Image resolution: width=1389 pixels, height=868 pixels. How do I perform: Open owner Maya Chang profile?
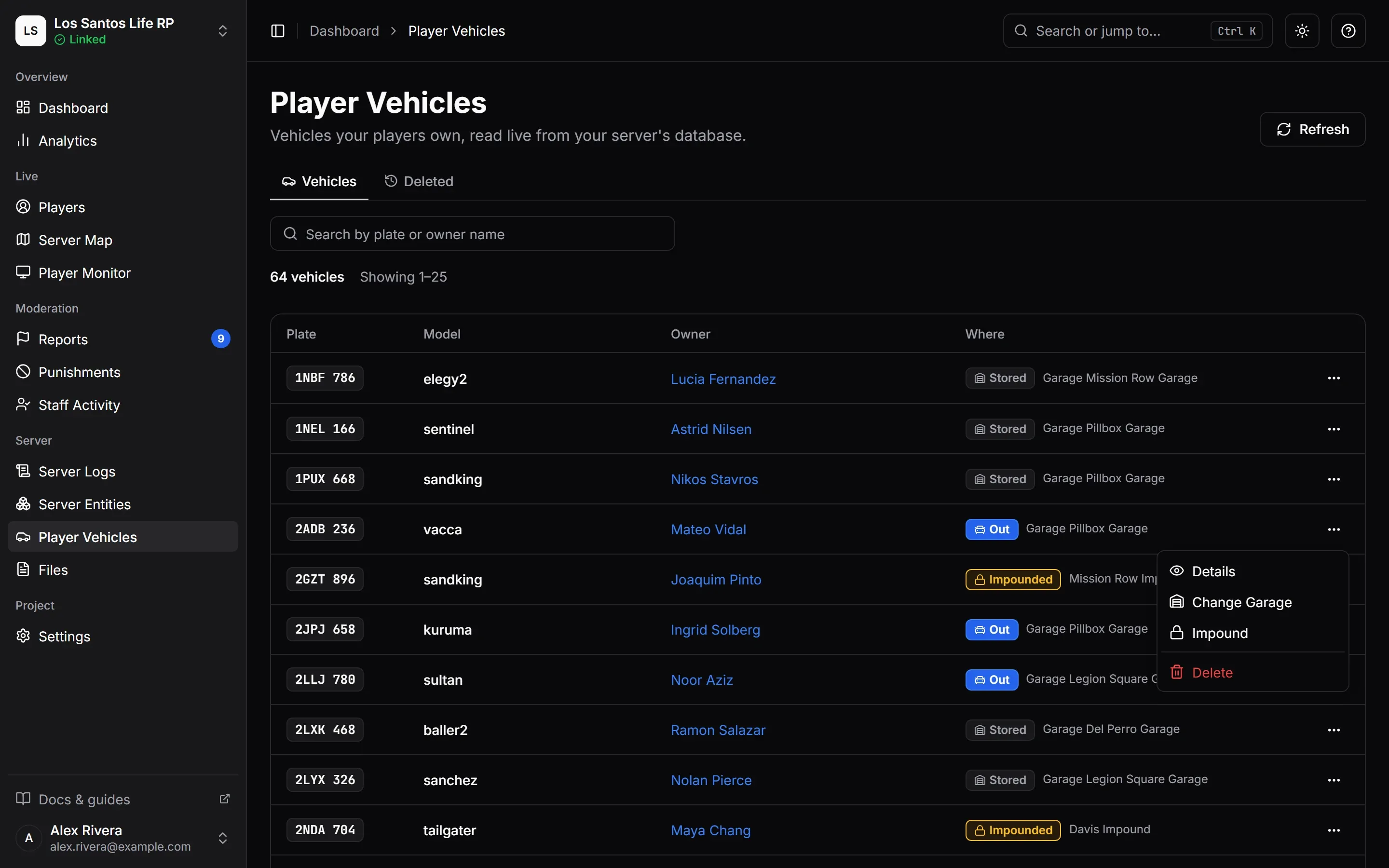point(710,831)
